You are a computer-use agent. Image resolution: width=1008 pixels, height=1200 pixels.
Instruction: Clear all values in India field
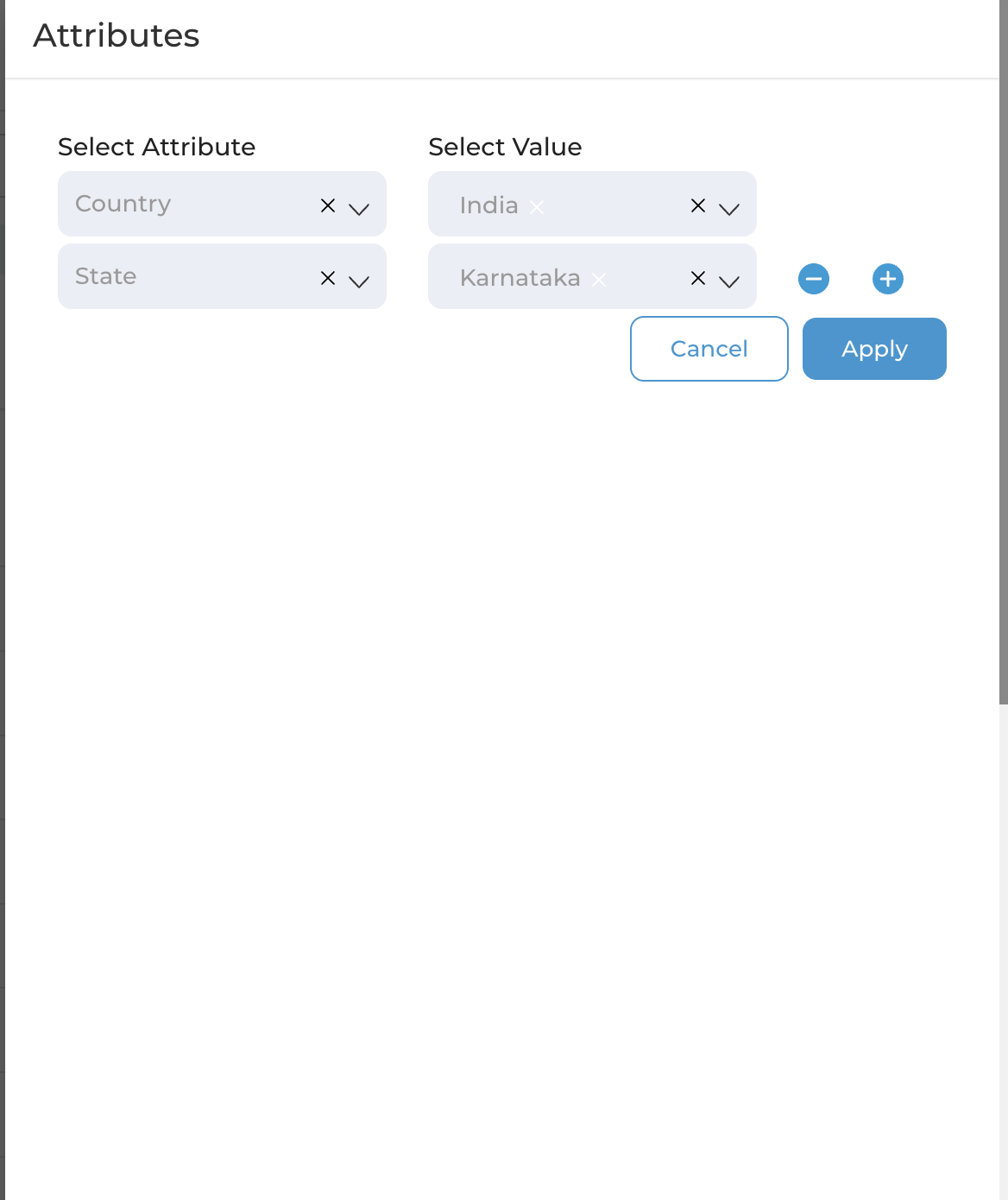pos(698,205)
